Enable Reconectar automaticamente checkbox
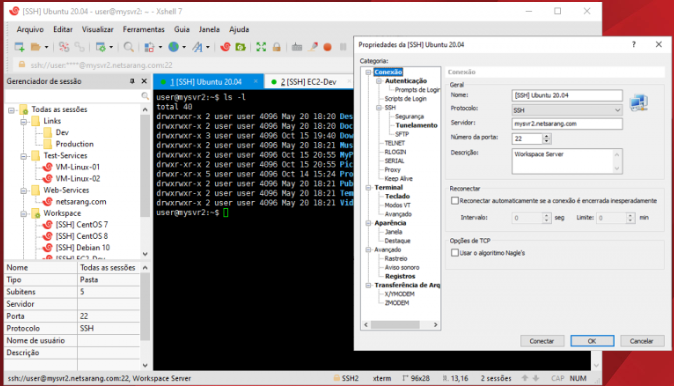 click(455, 201)
